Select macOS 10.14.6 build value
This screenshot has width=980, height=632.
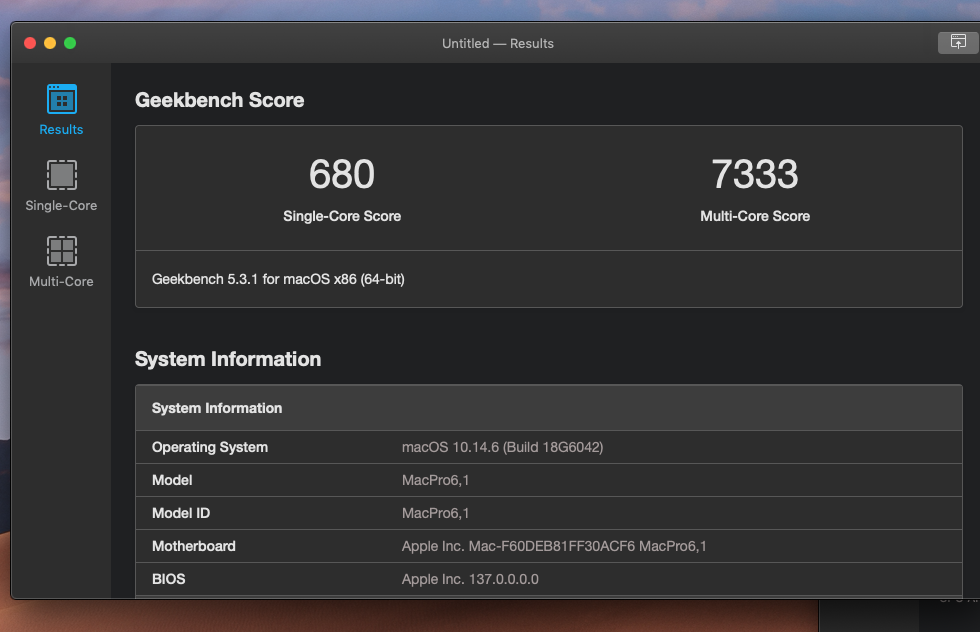(502, 448)
